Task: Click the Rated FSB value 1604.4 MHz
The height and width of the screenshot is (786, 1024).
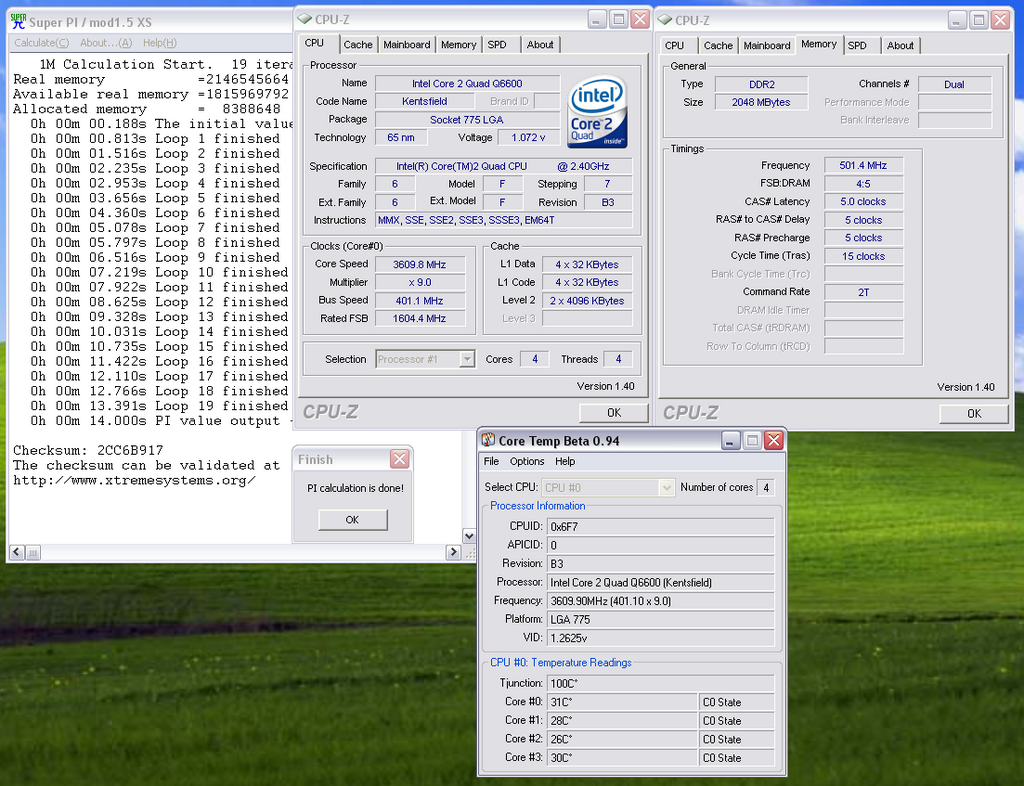Action: (419, 319)
